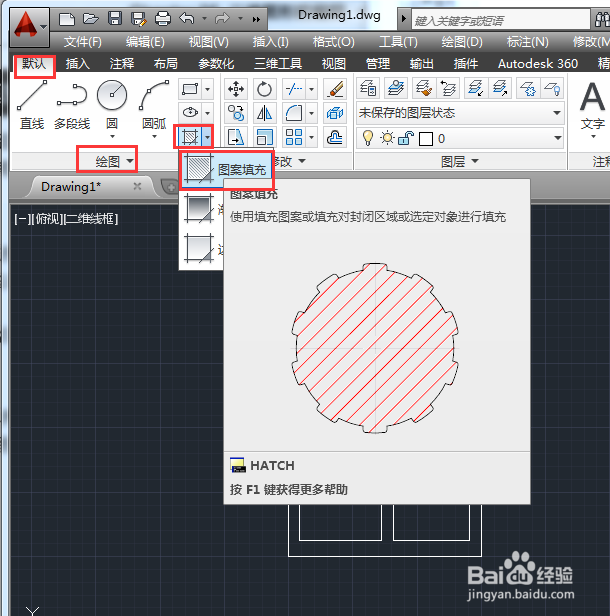Open the 文件(F) menu
The image size is (610, 616).
coord(82,42)
